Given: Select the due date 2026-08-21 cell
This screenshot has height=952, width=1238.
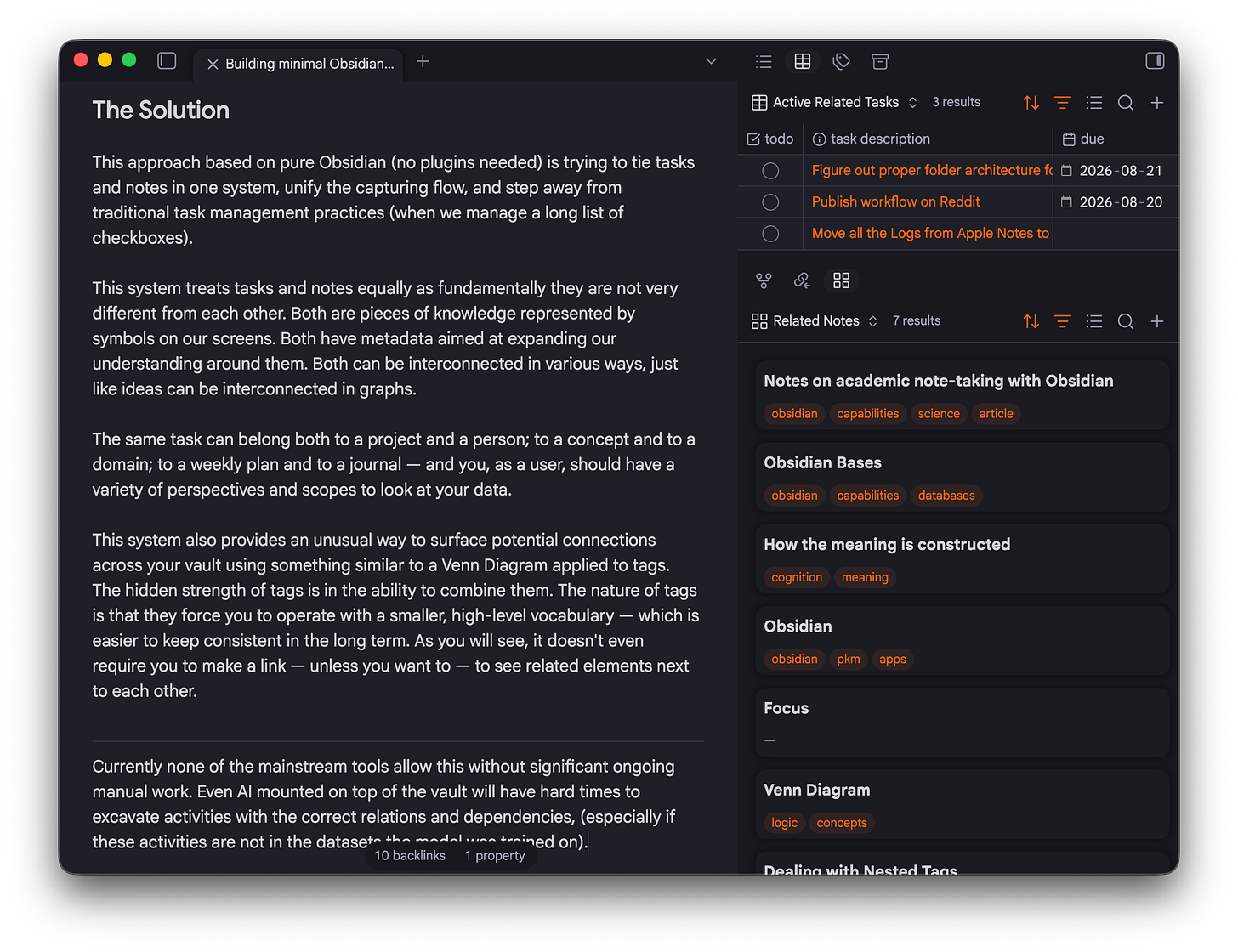Looking at the screenshot, I should coord(1116,171).
